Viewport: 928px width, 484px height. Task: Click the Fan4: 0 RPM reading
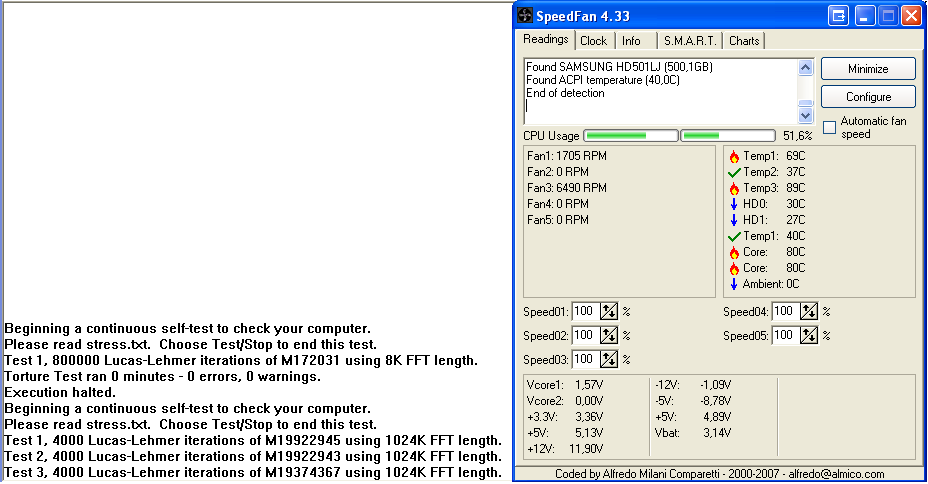558,204
